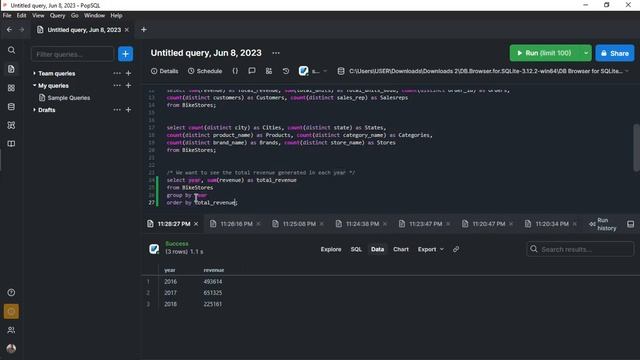Add a new item under My queries
This screenshot has width=640, height=360.
pyautogui.click(x=128, y=85)
